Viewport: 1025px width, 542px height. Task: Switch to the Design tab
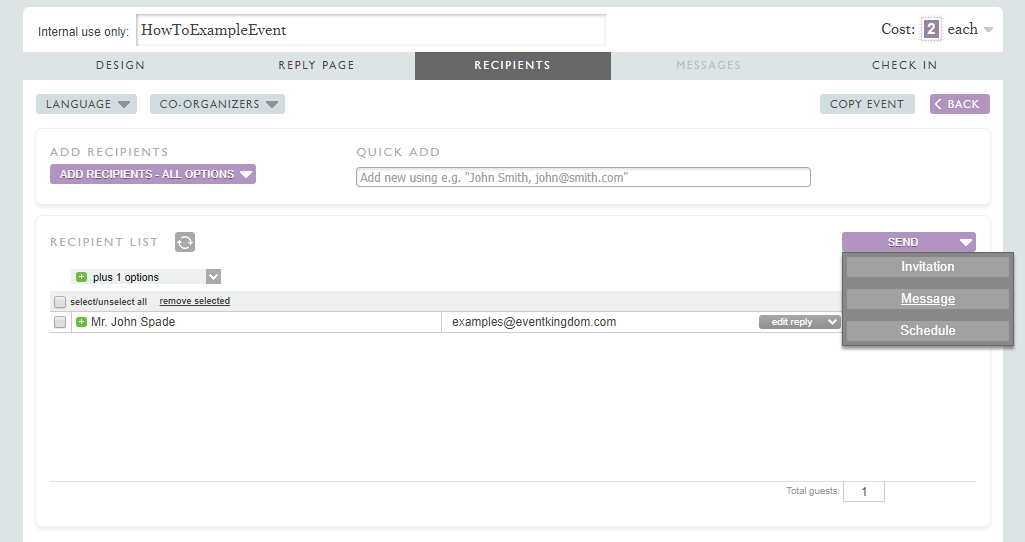pos(120,65)
